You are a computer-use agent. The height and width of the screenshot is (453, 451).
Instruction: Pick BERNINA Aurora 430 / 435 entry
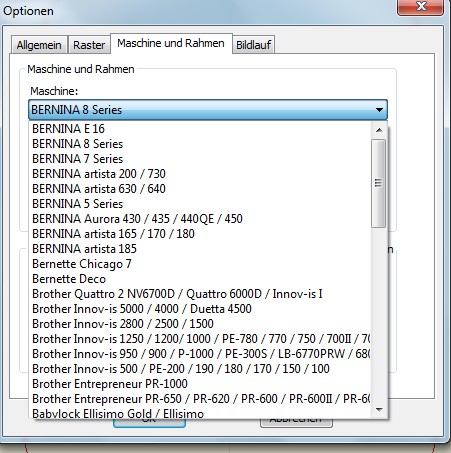(x=201, y=219)
